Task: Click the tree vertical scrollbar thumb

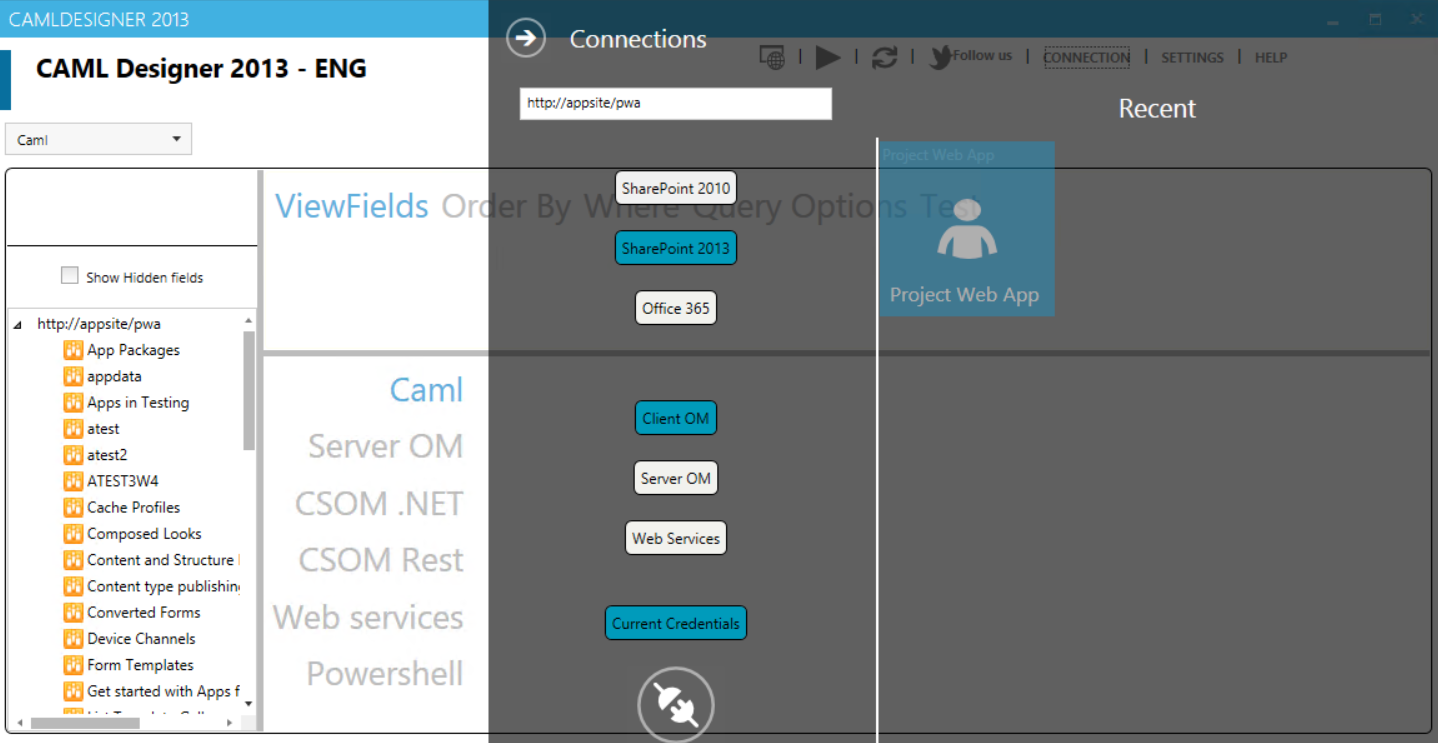Action: 249,390
